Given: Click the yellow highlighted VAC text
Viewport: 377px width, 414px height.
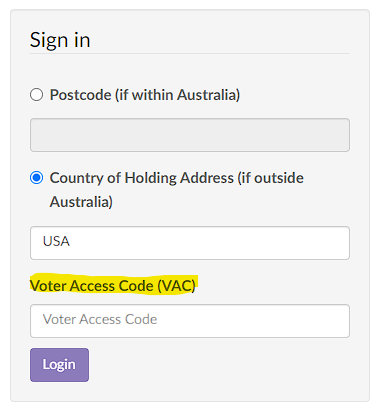Looking at the screenshot, I should pyautogui.click(x=113, y=286).
